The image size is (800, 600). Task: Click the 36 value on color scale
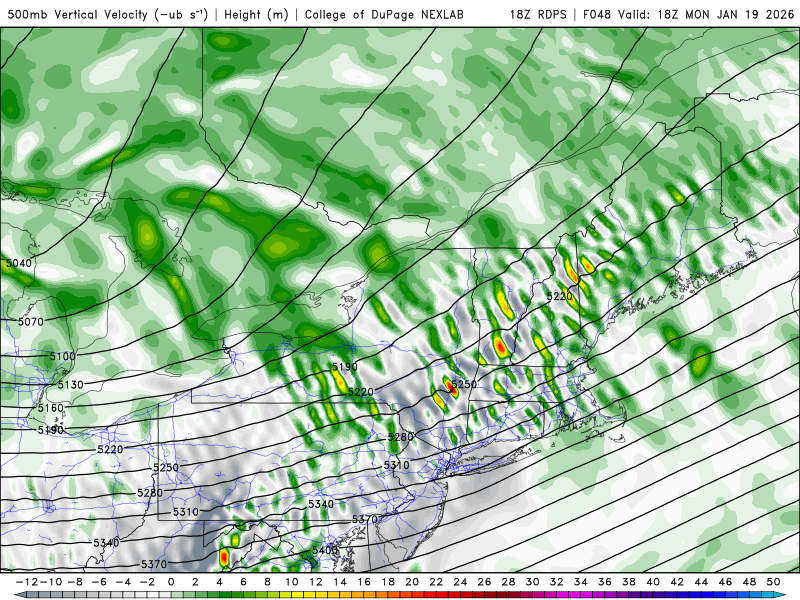605,582
